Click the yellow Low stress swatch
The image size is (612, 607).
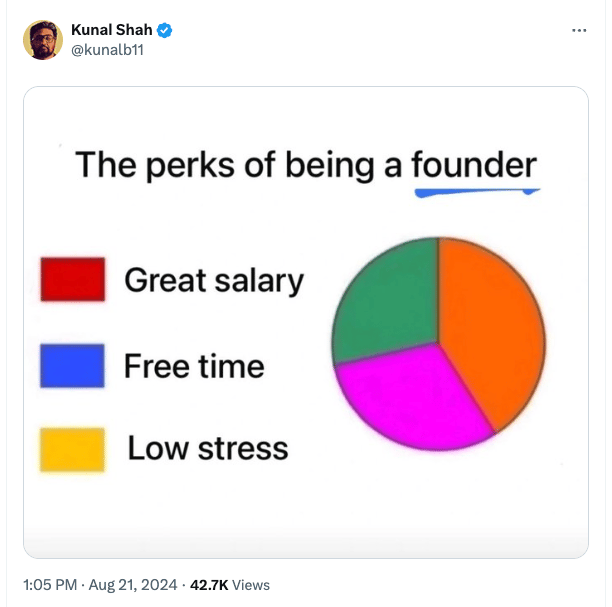(72, 450)
